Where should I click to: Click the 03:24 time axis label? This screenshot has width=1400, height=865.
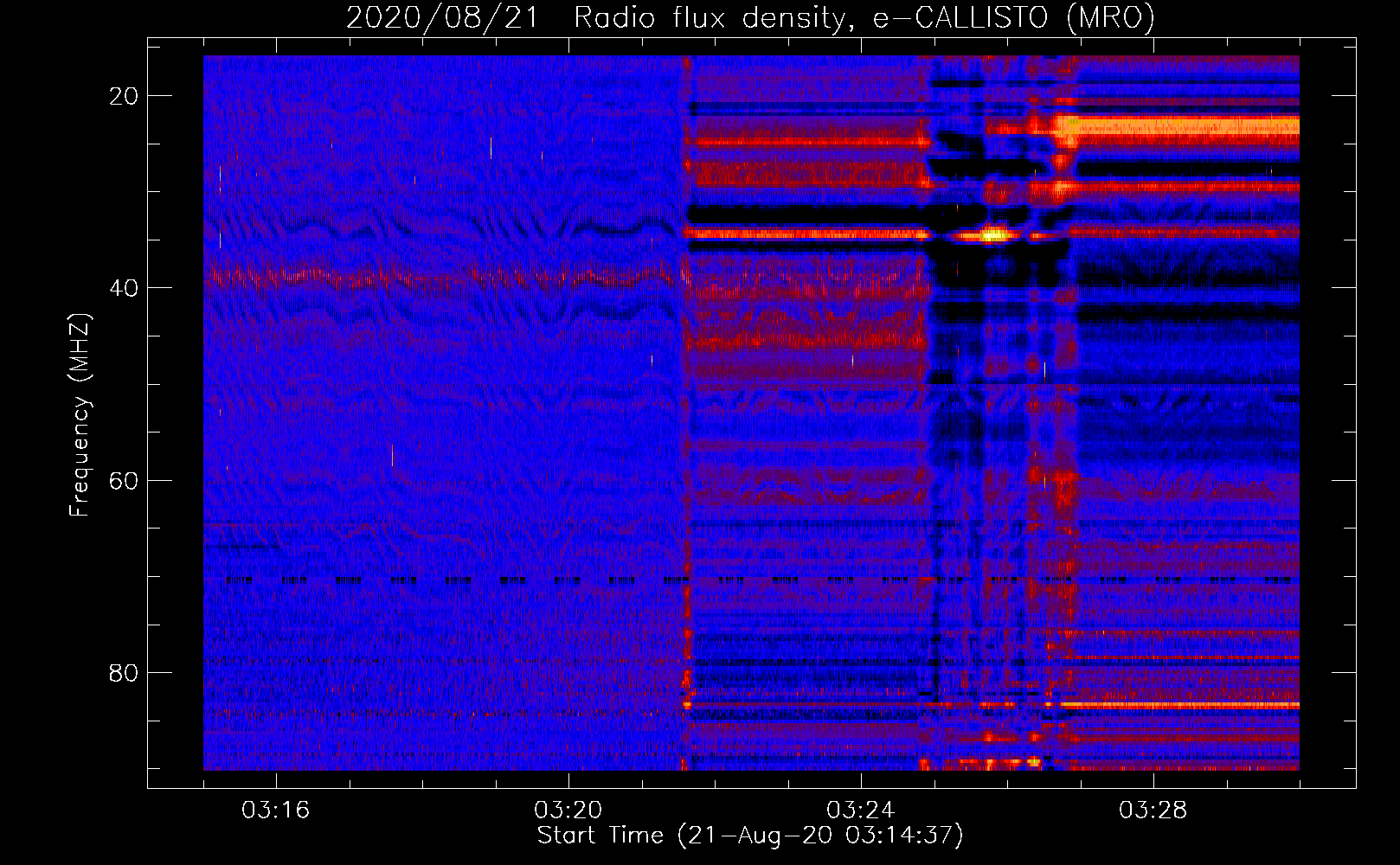point(861,811)
